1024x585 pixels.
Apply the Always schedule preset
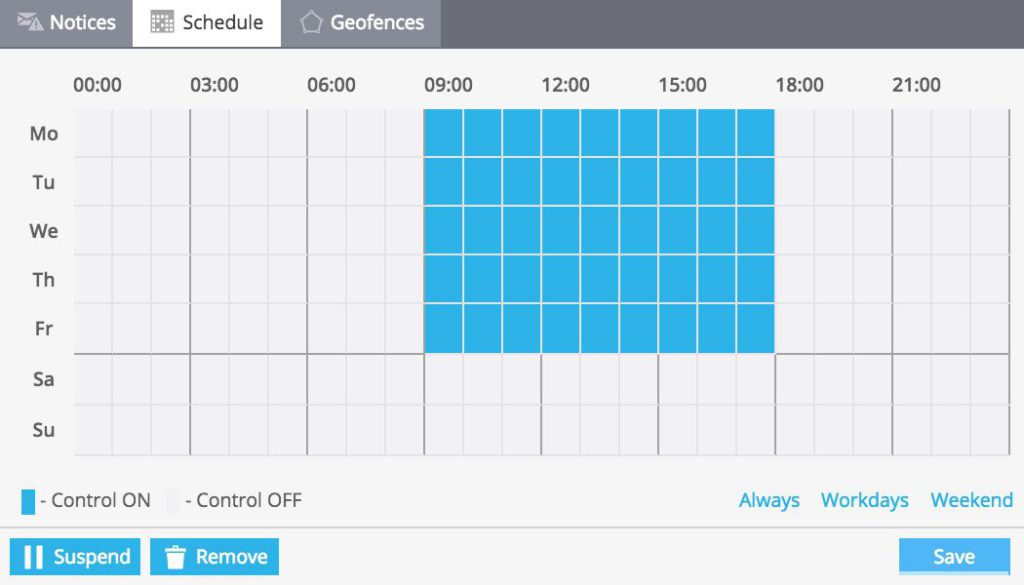pyautogui.click(x=769, y=501)
